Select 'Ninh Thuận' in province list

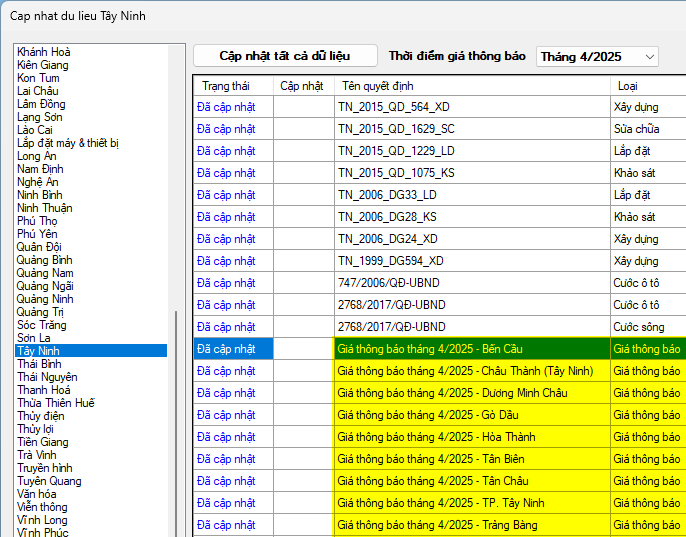[x=91, y=208]
